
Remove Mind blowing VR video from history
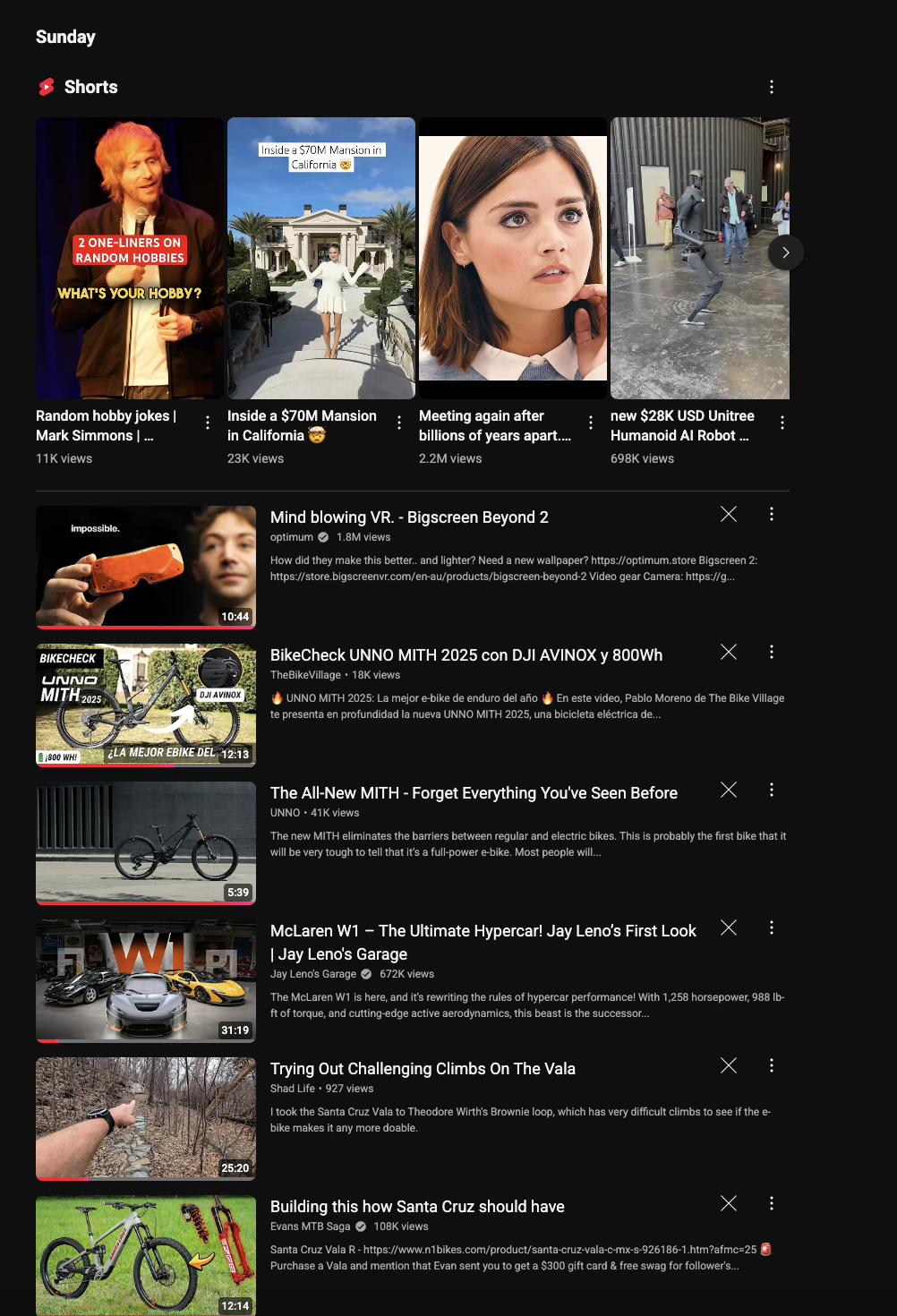click(x=729, y=514)
